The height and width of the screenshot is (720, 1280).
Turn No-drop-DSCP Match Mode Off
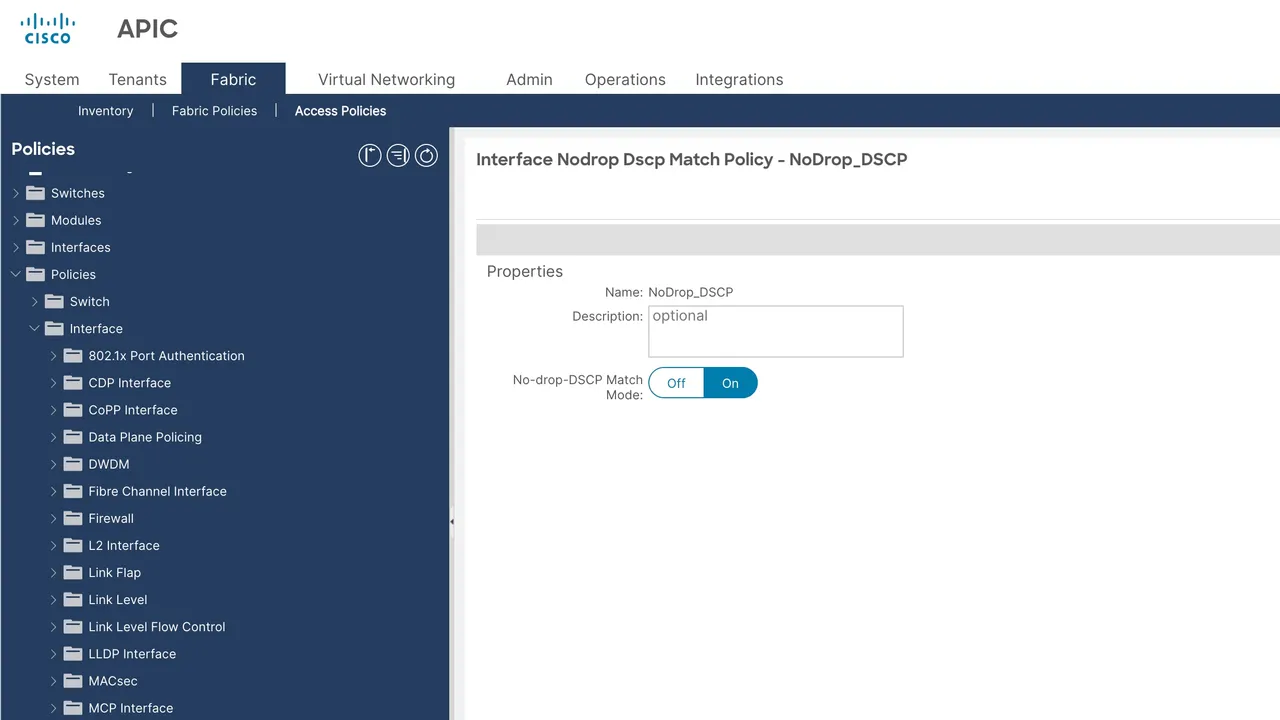pos(676,383)
